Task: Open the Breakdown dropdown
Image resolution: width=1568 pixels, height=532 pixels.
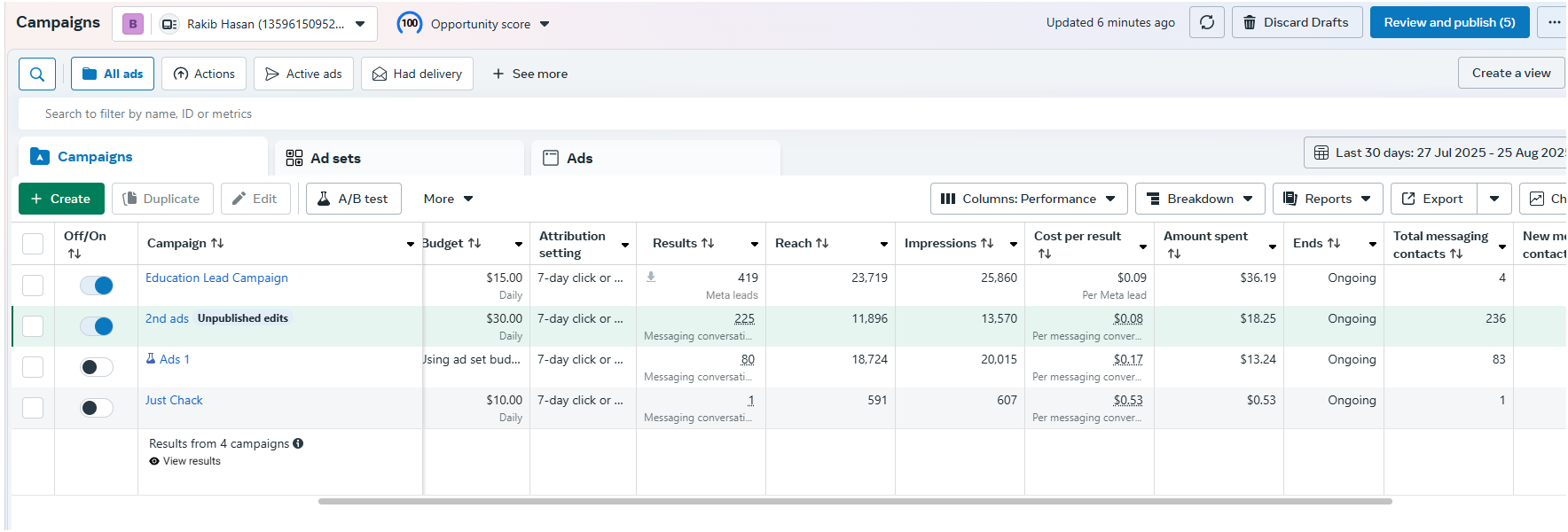Action: 1200,199
